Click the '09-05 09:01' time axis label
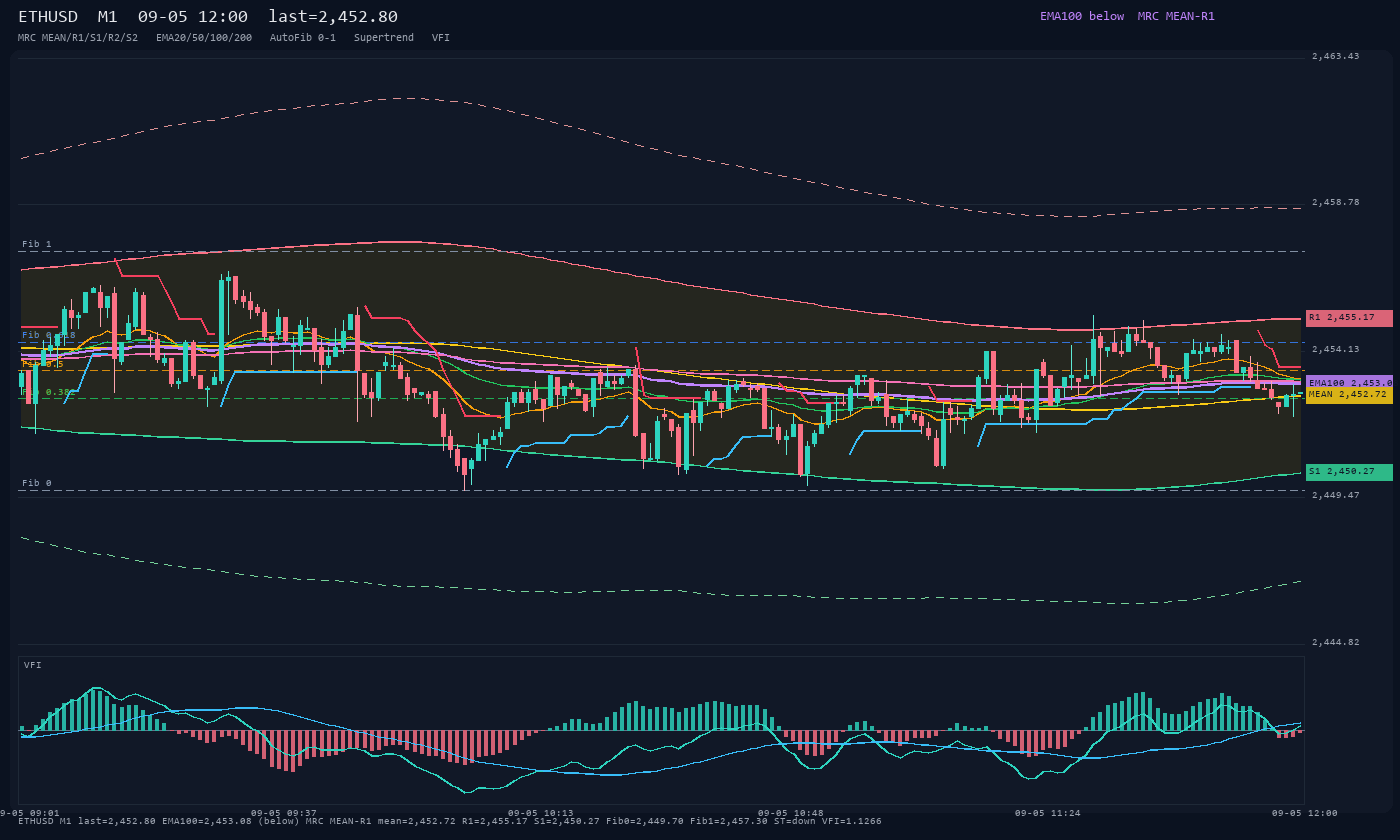Viewport: 1400px width, 840px height. (30, 813)
